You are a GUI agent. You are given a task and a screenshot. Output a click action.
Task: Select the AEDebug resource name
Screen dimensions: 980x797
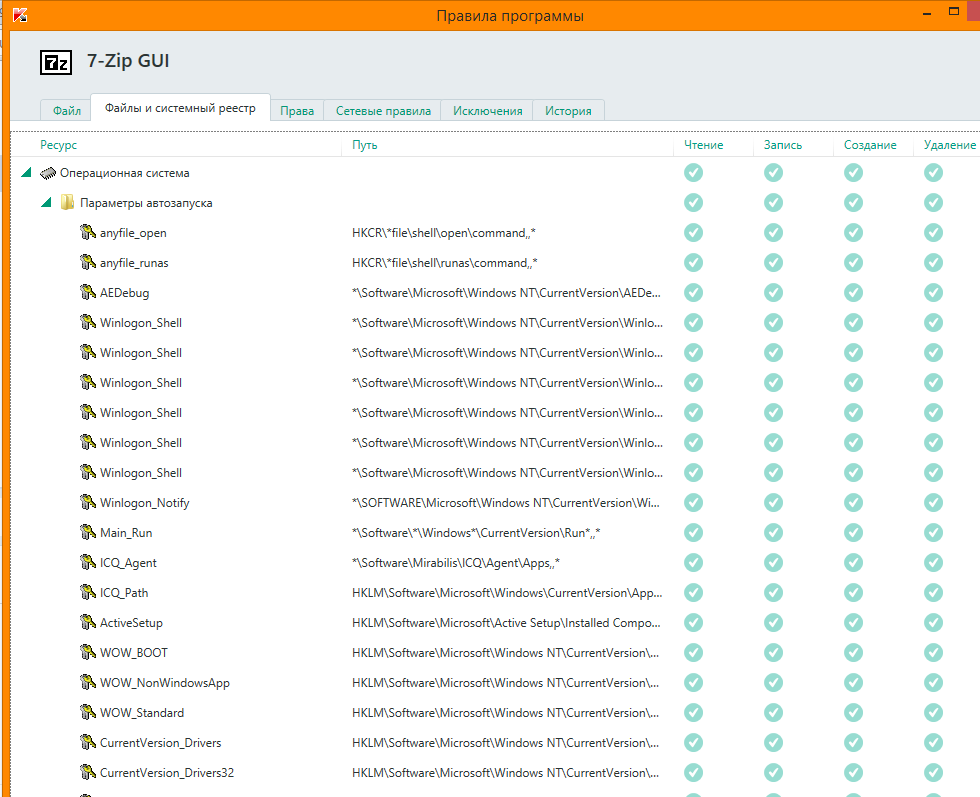click(124, 293)
